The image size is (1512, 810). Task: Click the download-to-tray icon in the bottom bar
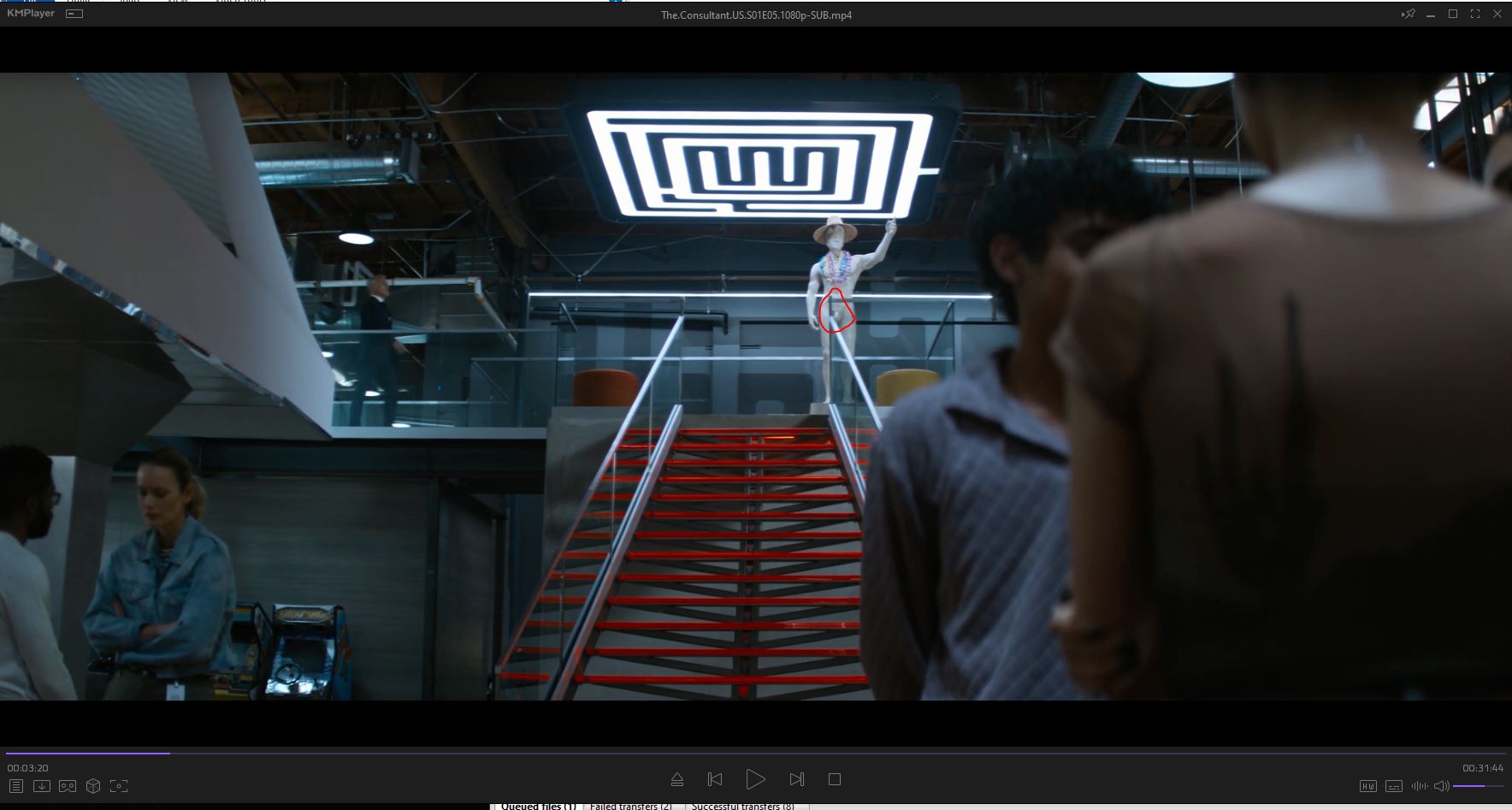41,786
